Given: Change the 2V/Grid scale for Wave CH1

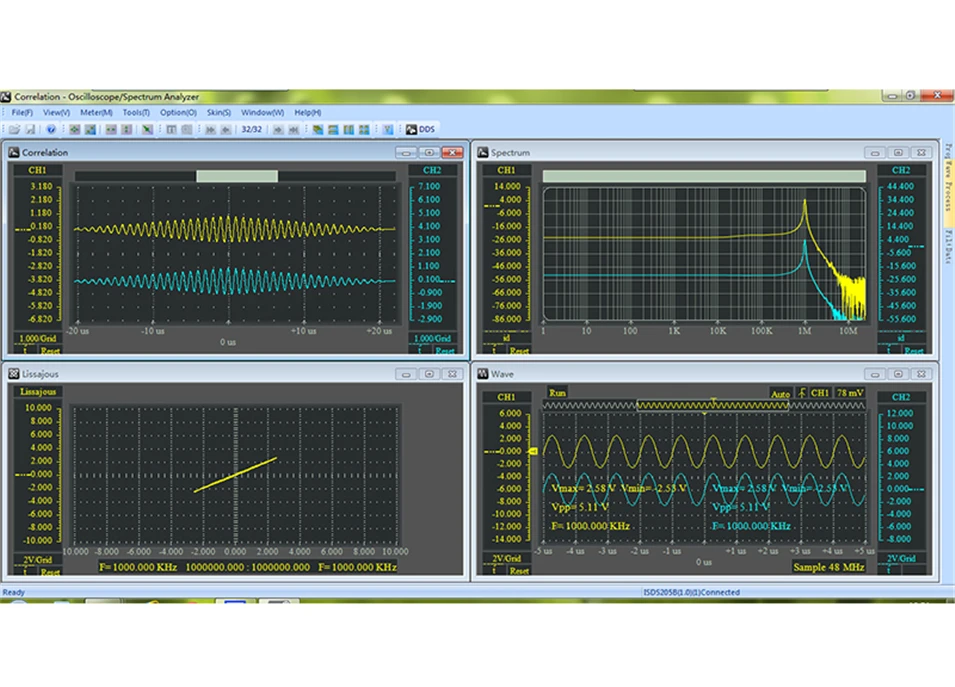Looking at the screenshot, I should tap(506, 559).
